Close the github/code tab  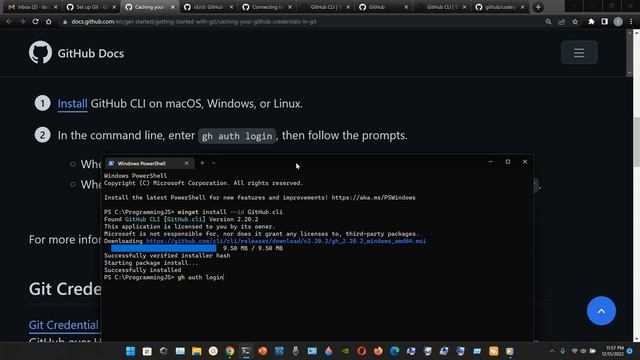pyautogui.click(x=522, y=7)
